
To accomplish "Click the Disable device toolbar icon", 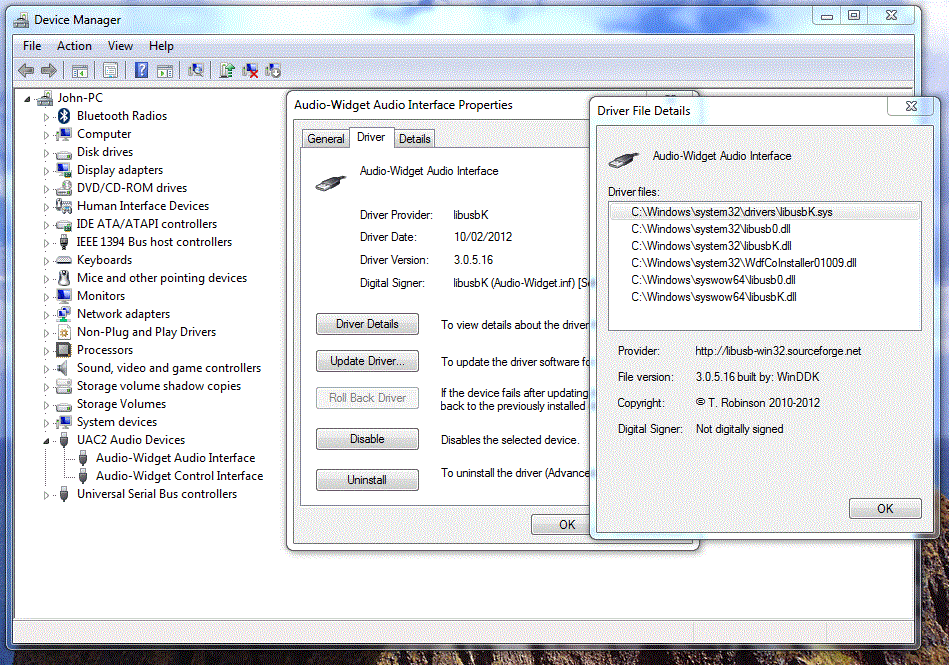I will click(x=273, y=71).
